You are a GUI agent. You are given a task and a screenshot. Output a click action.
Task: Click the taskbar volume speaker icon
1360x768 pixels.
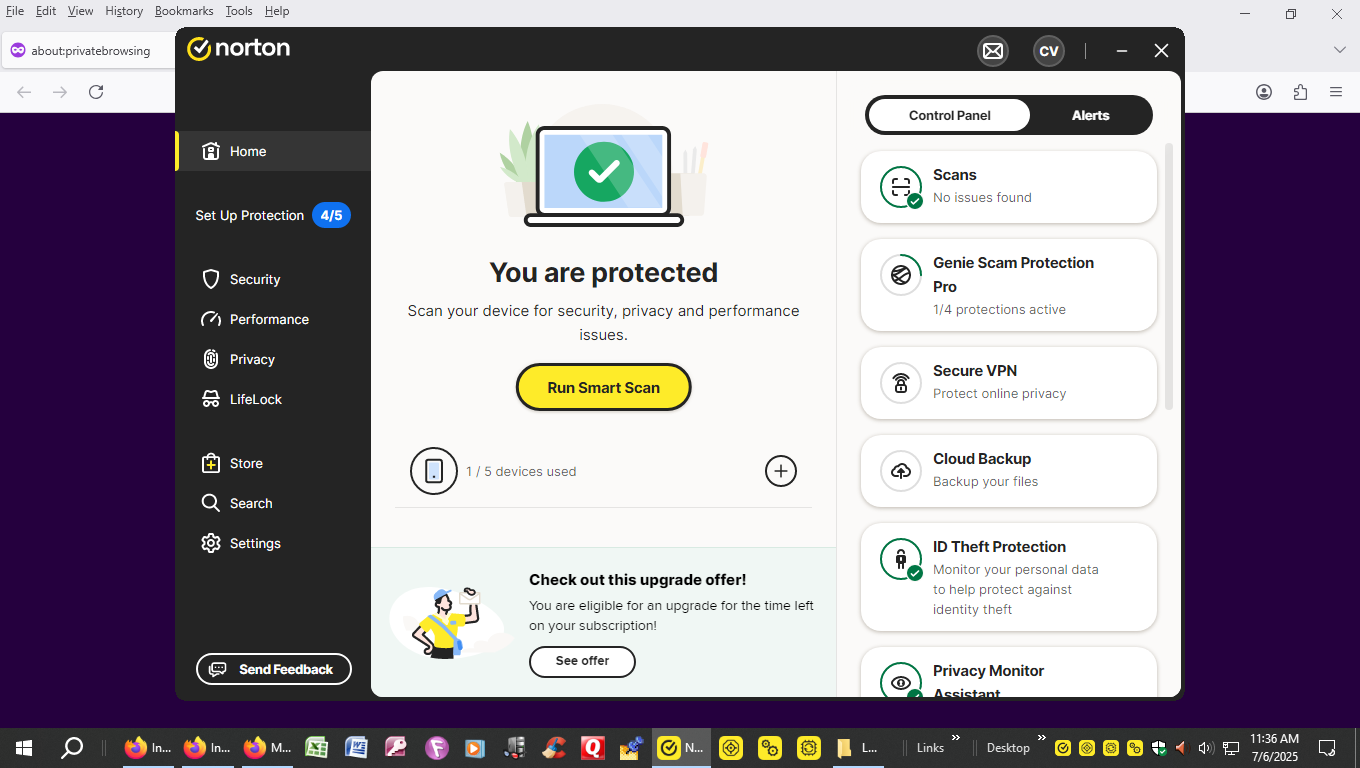click(x=1205, y=748)
